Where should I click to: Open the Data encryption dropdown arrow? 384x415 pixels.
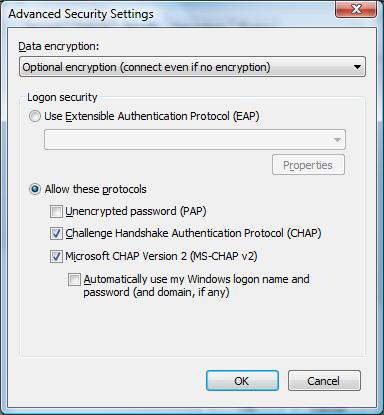[x=357, y=67]
